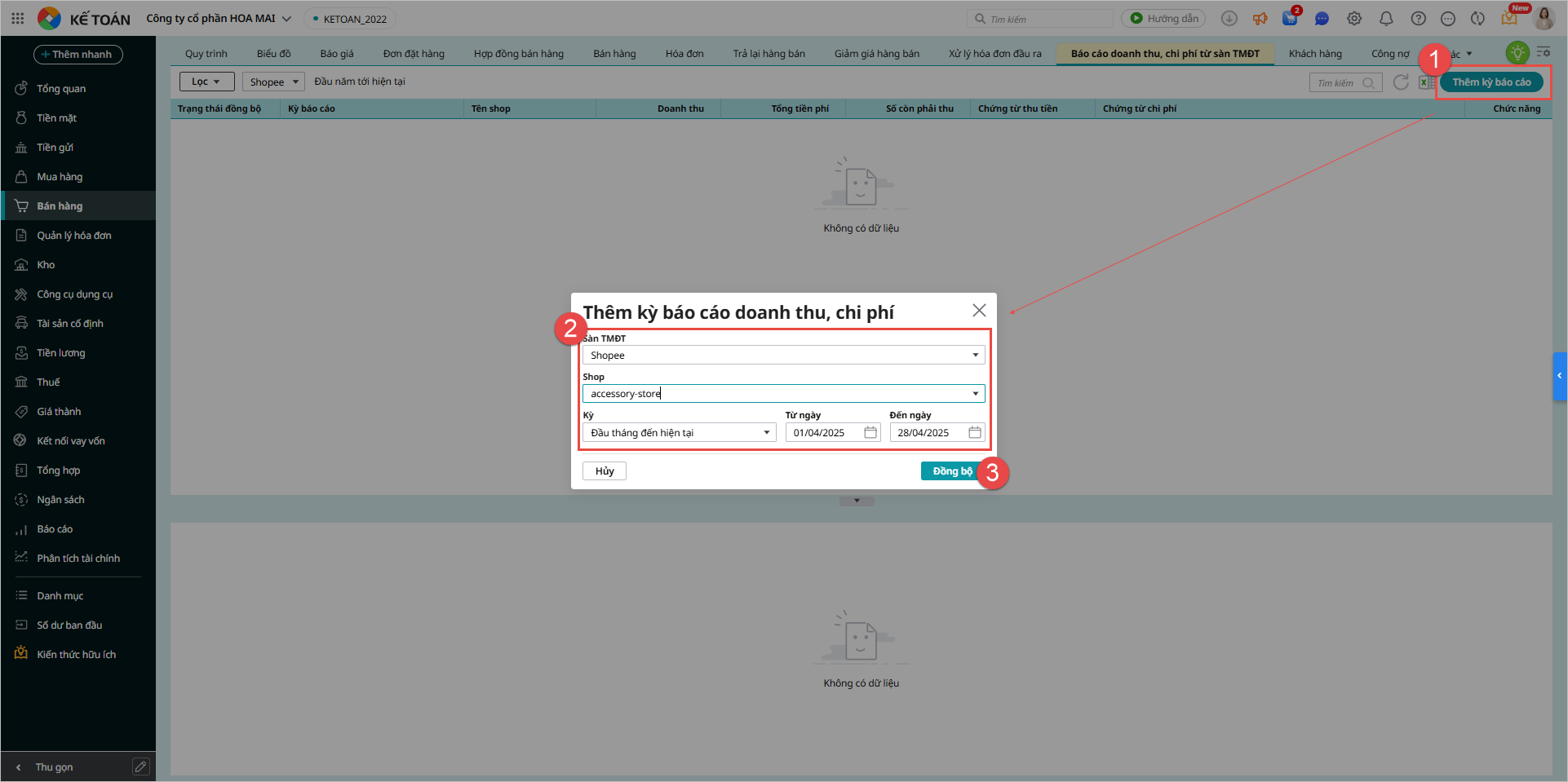This screenshot has height=782, width=1568.
Task: Open the Từ ngày calendar picker
Action: [870, 432]
